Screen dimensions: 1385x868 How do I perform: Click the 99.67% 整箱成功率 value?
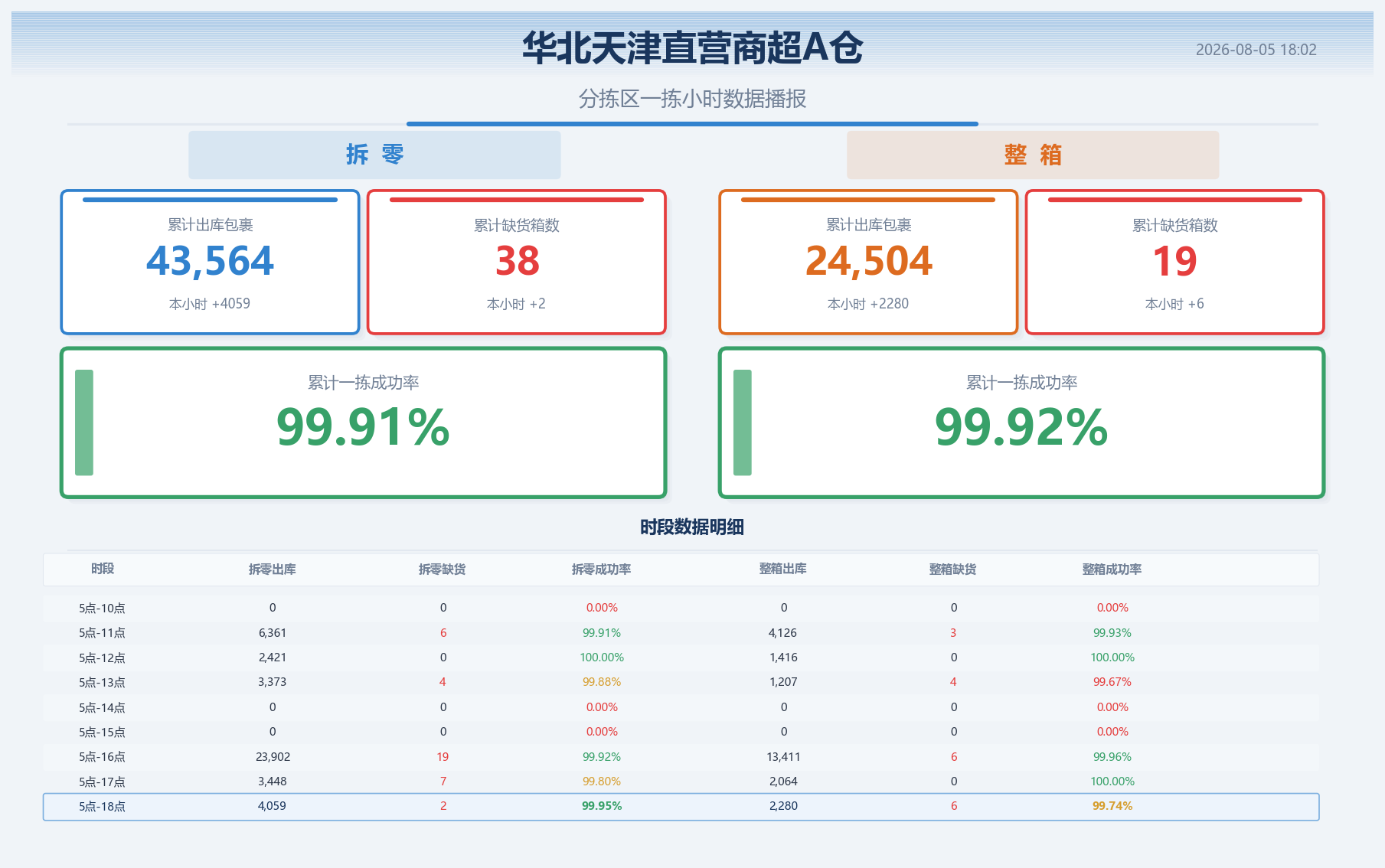pyautogui.click(x=1112, y=682)
